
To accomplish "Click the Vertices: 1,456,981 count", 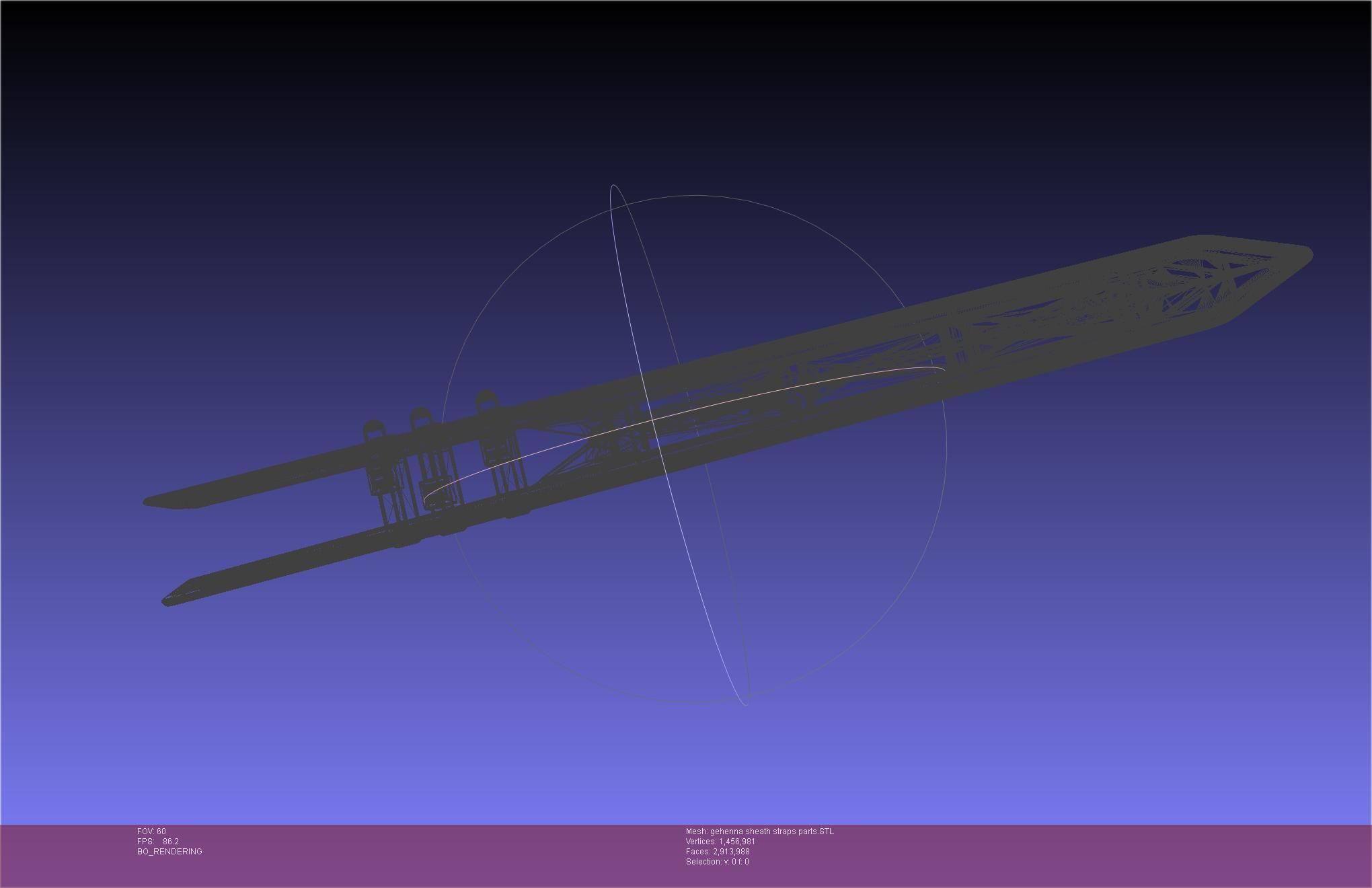I will click(720, 842).
